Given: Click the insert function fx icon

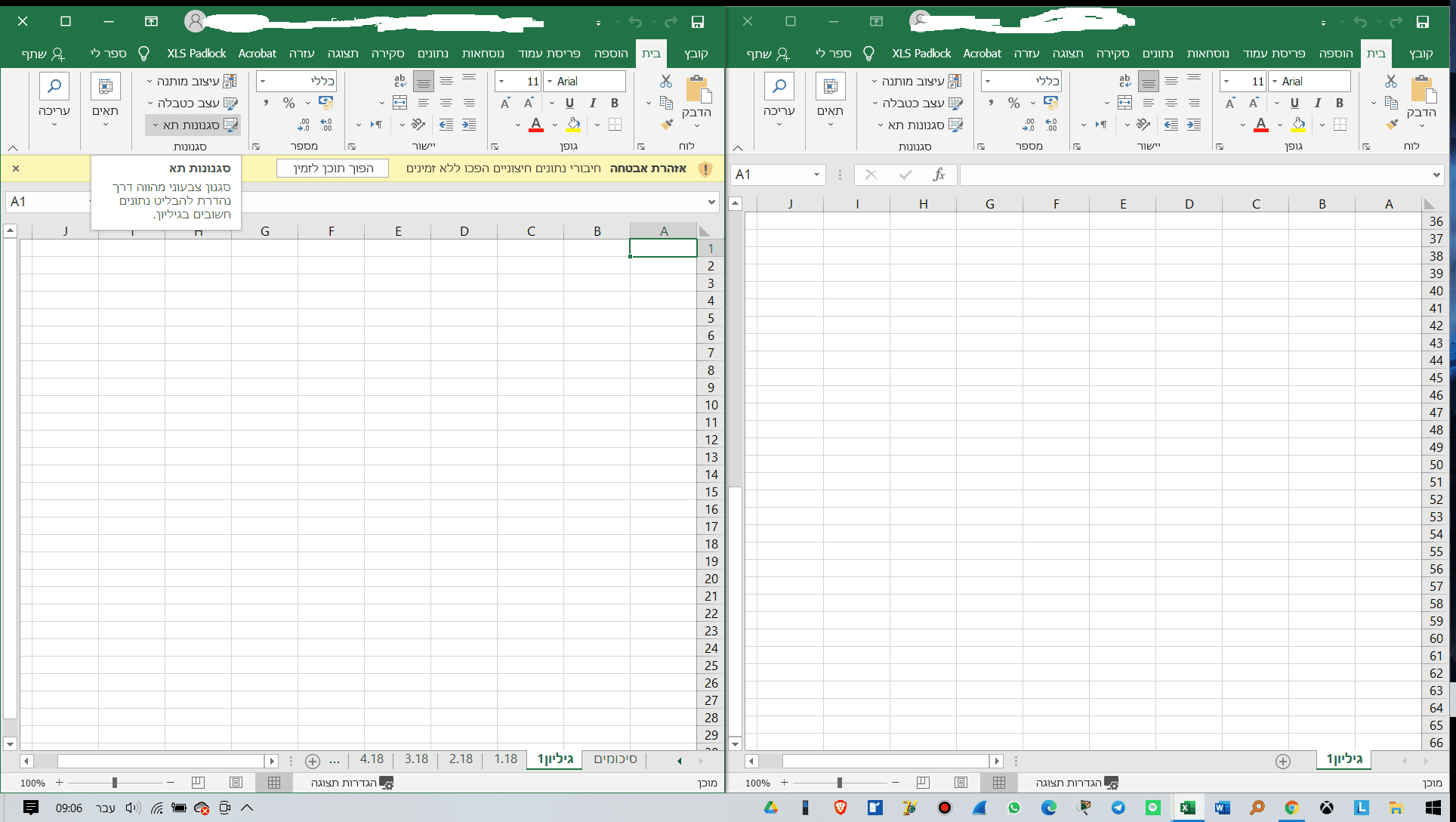Looking at the screenshot, I should [x=939, y=175].
